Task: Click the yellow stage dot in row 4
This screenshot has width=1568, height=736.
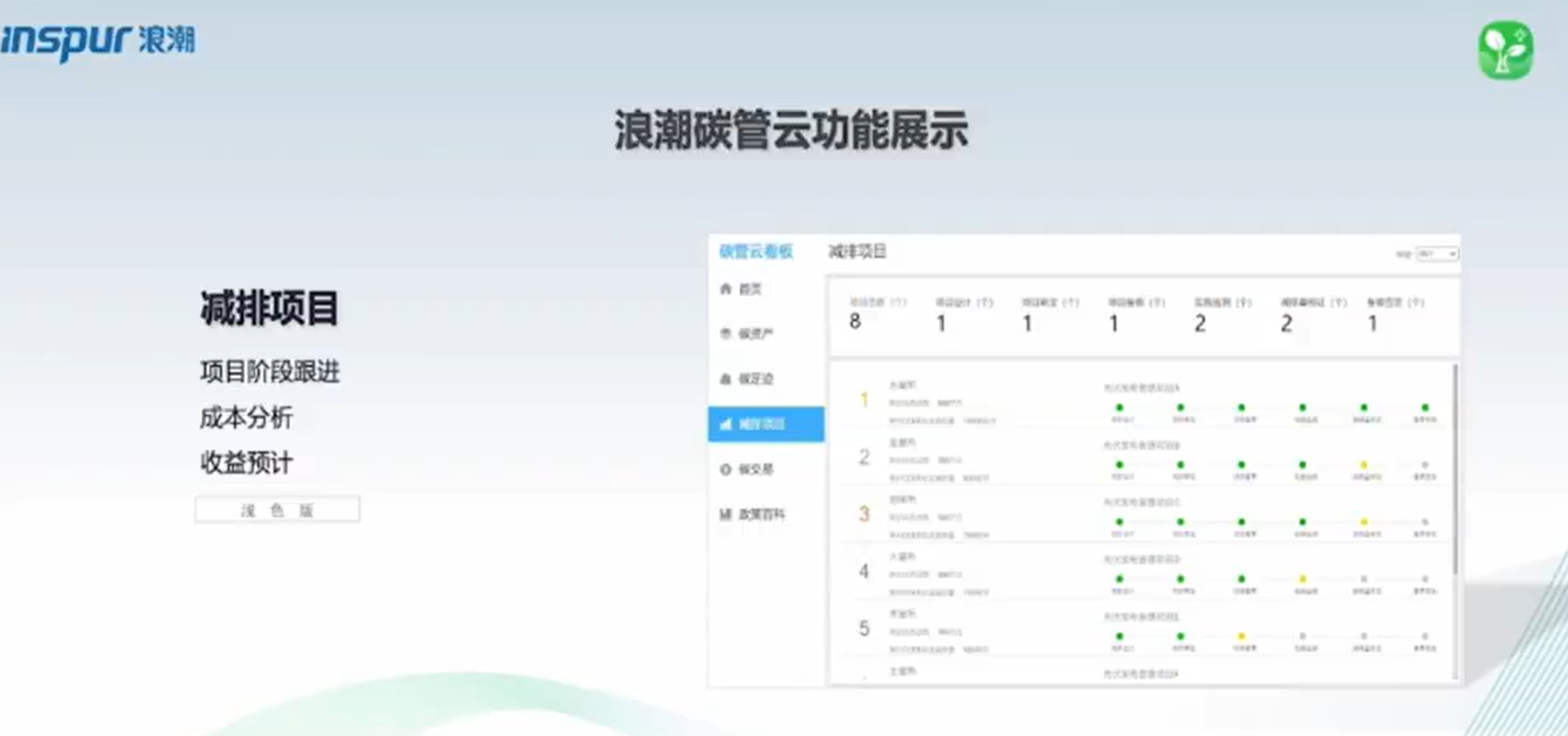Action: pos(1302,579)
